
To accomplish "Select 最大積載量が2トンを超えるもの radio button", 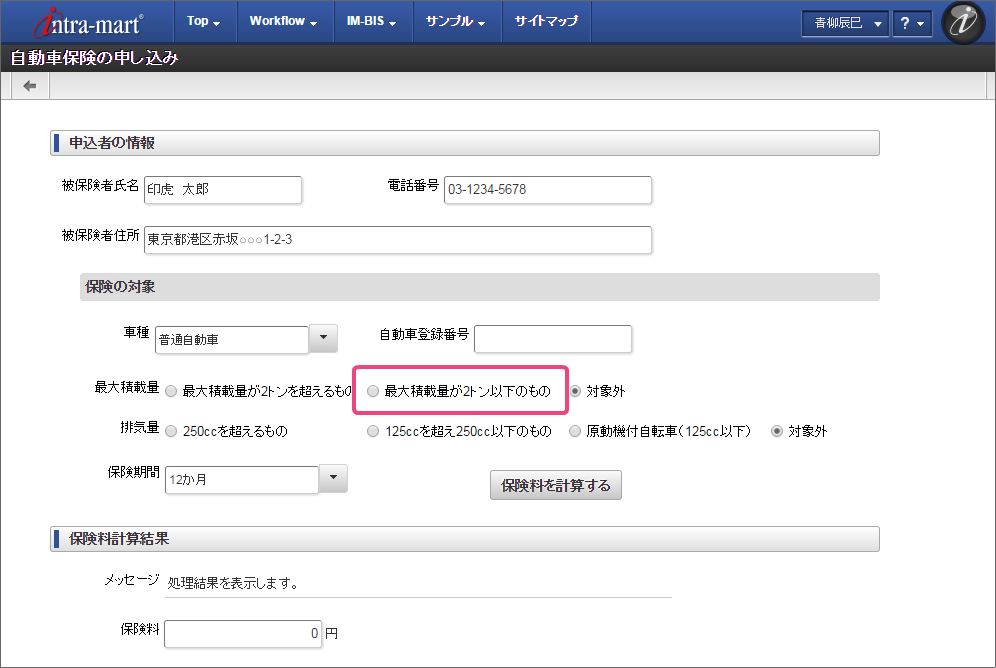I will pyautogui.click(x=172, y=391).
